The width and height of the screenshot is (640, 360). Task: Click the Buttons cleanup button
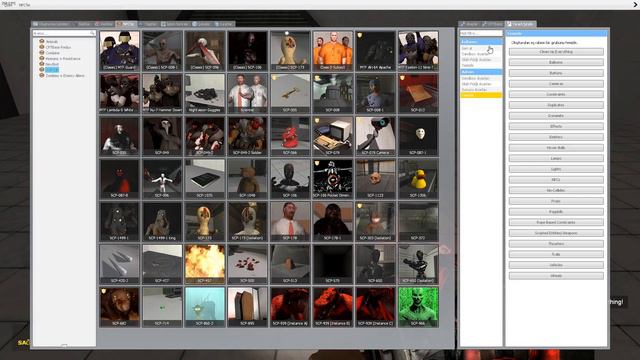556,73
